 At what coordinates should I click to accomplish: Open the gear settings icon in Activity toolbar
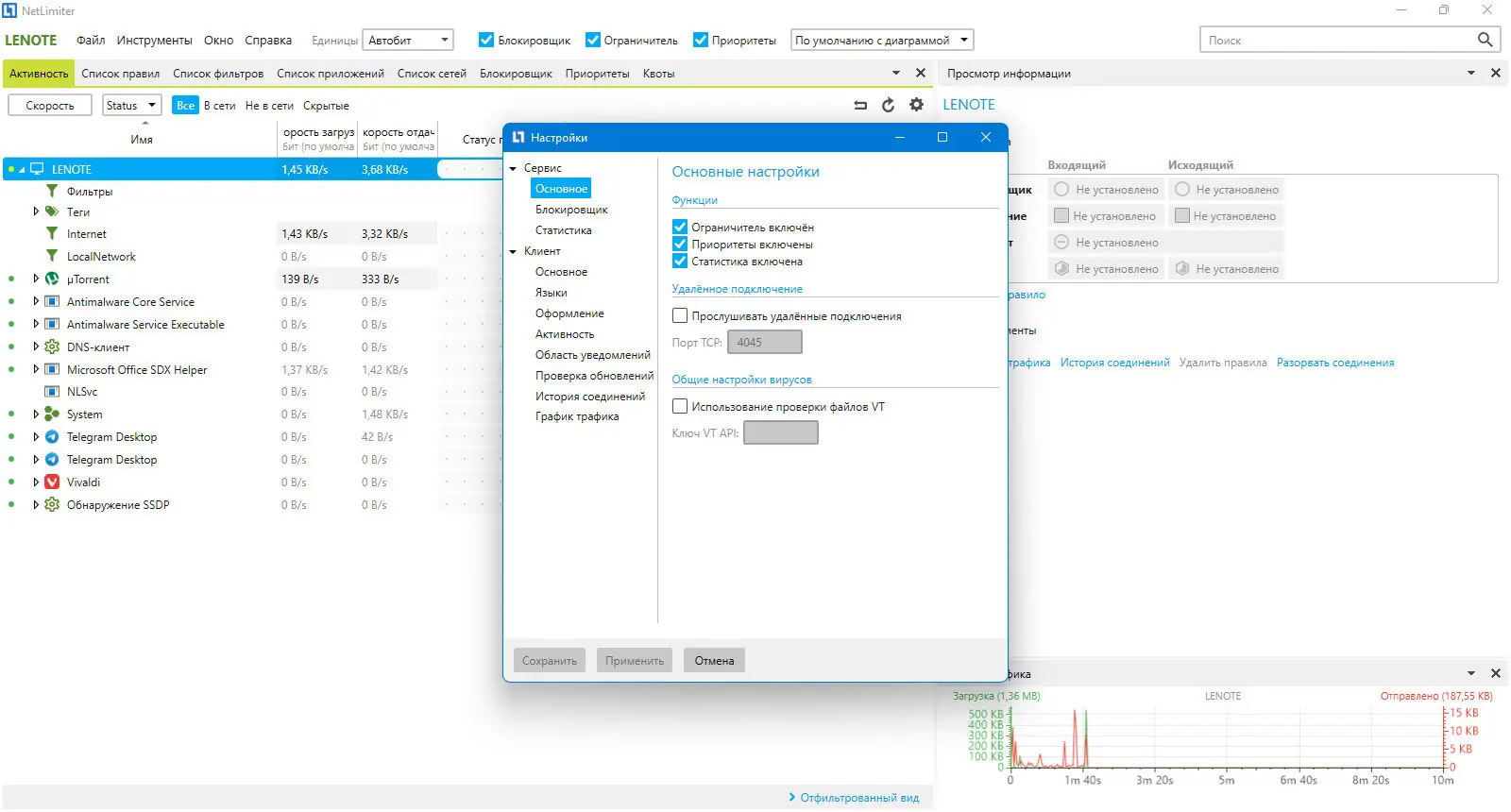(916, 105)
